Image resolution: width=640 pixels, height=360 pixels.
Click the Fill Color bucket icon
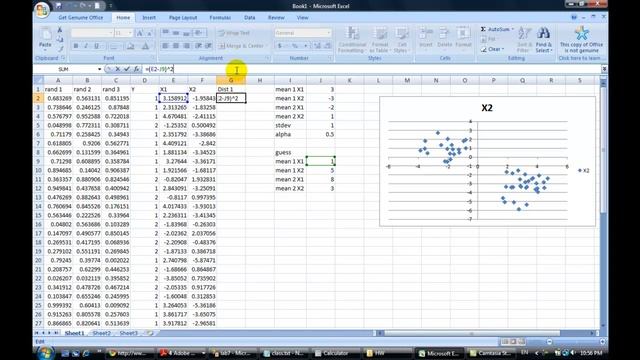tap(130, 46)
